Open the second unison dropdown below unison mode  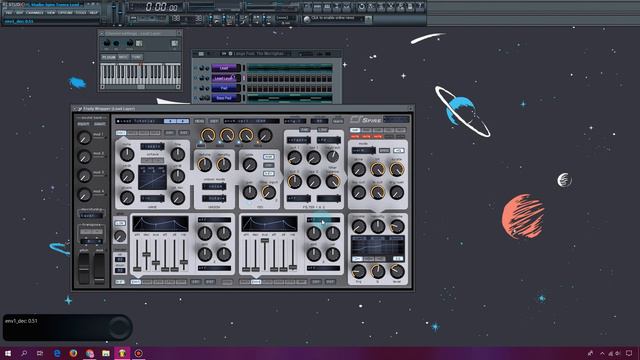click(214, 199)
